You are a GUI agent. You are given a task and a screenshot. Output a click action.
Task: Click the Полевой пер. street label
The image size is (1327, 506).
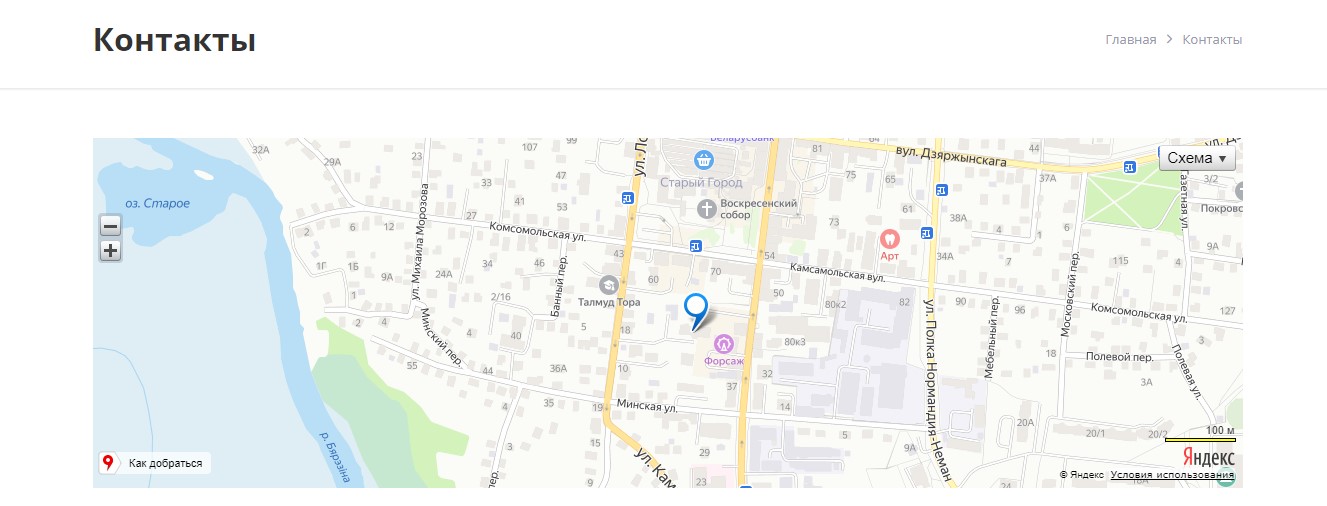(1120, 357)
